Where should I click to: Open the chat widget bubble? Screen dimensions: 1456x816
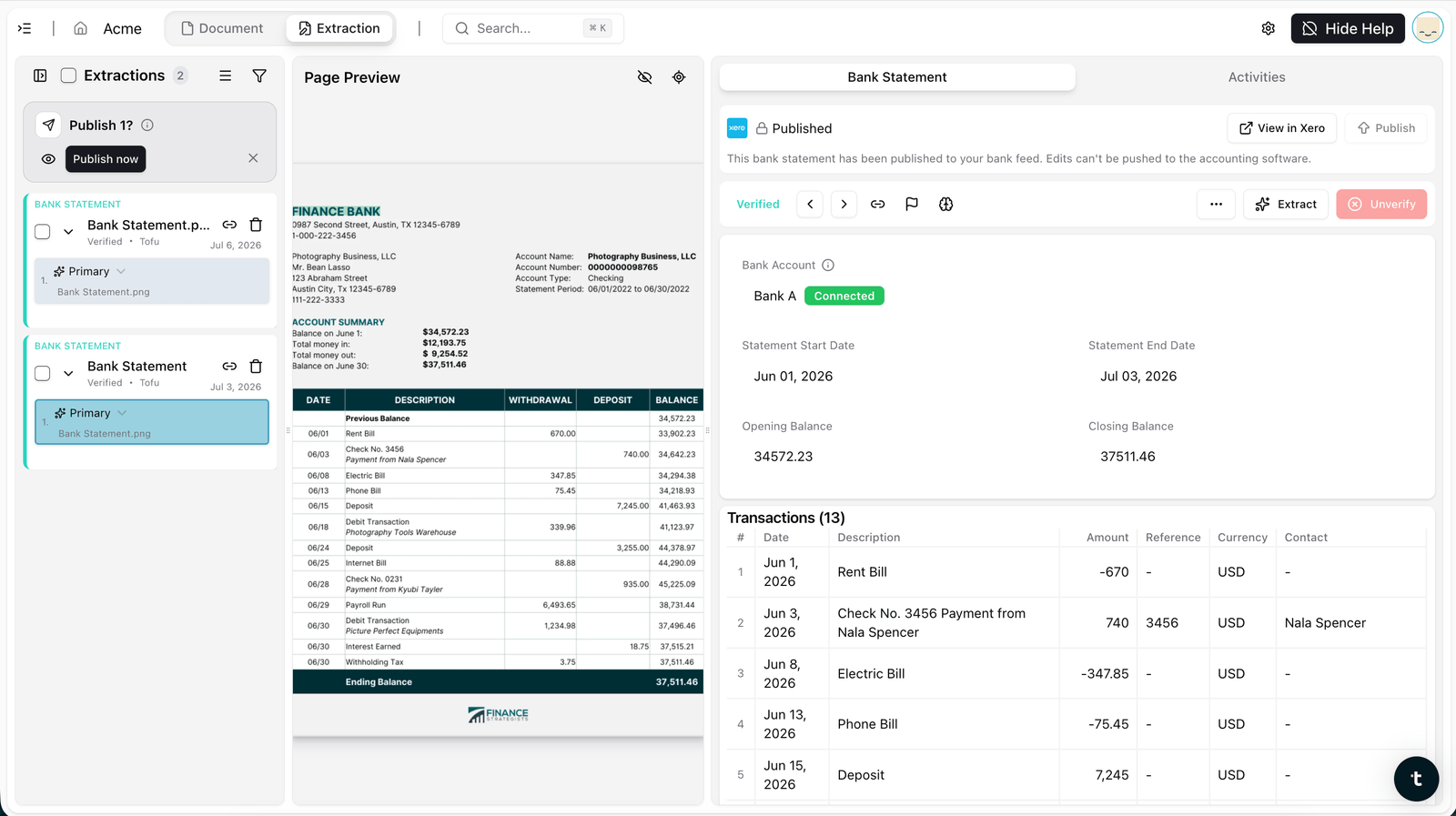point(1416,779)
